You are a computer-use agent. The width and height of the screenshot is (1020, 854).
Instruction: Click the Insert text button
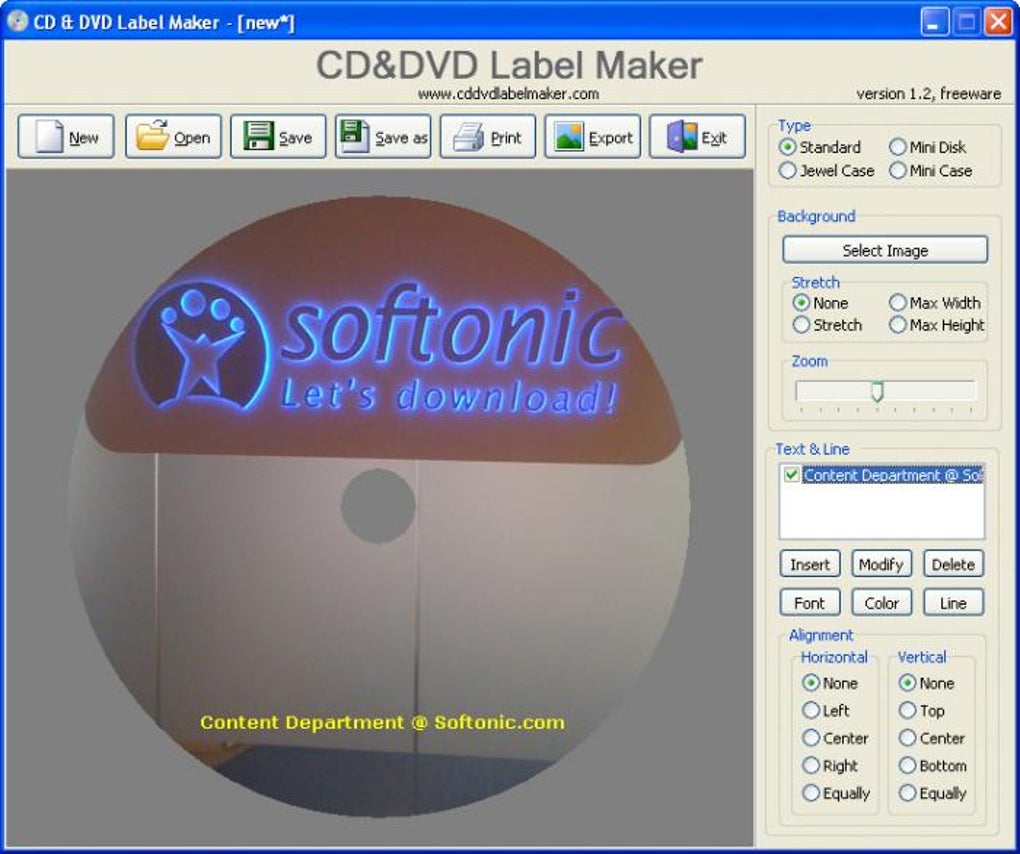coord(810,564)
